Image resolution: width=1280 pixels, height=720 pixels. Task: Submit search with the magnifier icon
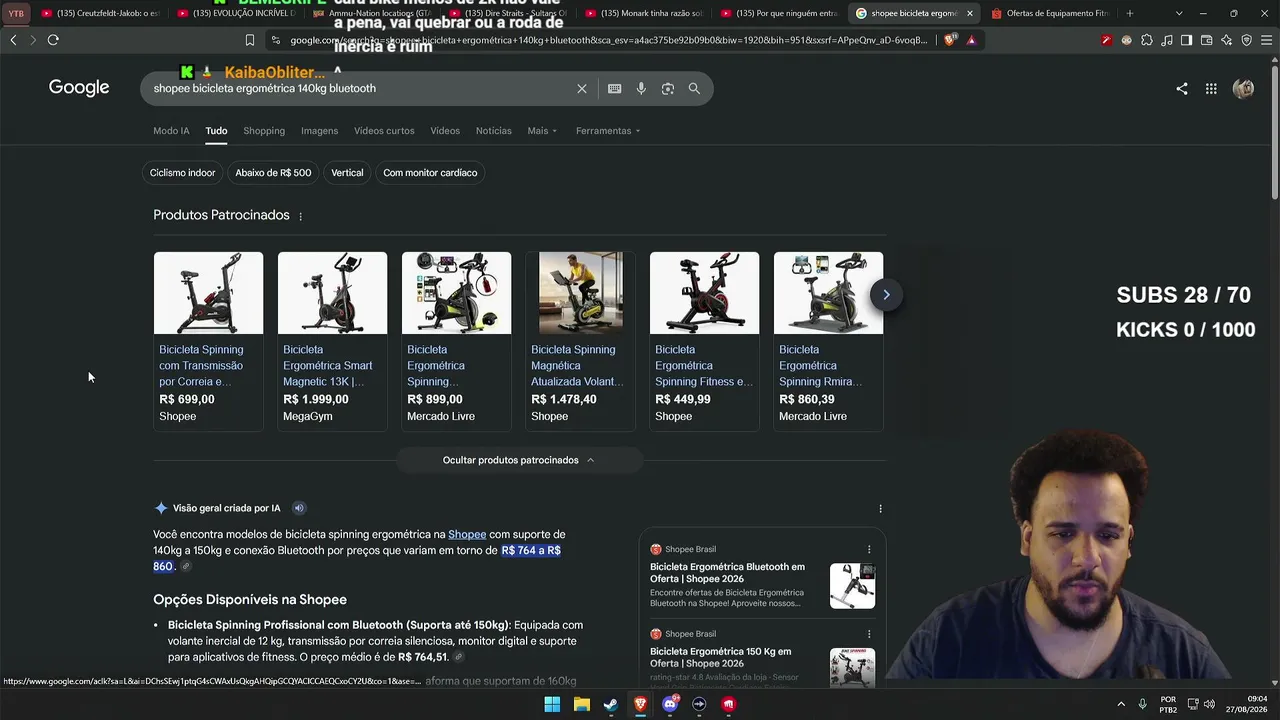click(x=694, y=89)
